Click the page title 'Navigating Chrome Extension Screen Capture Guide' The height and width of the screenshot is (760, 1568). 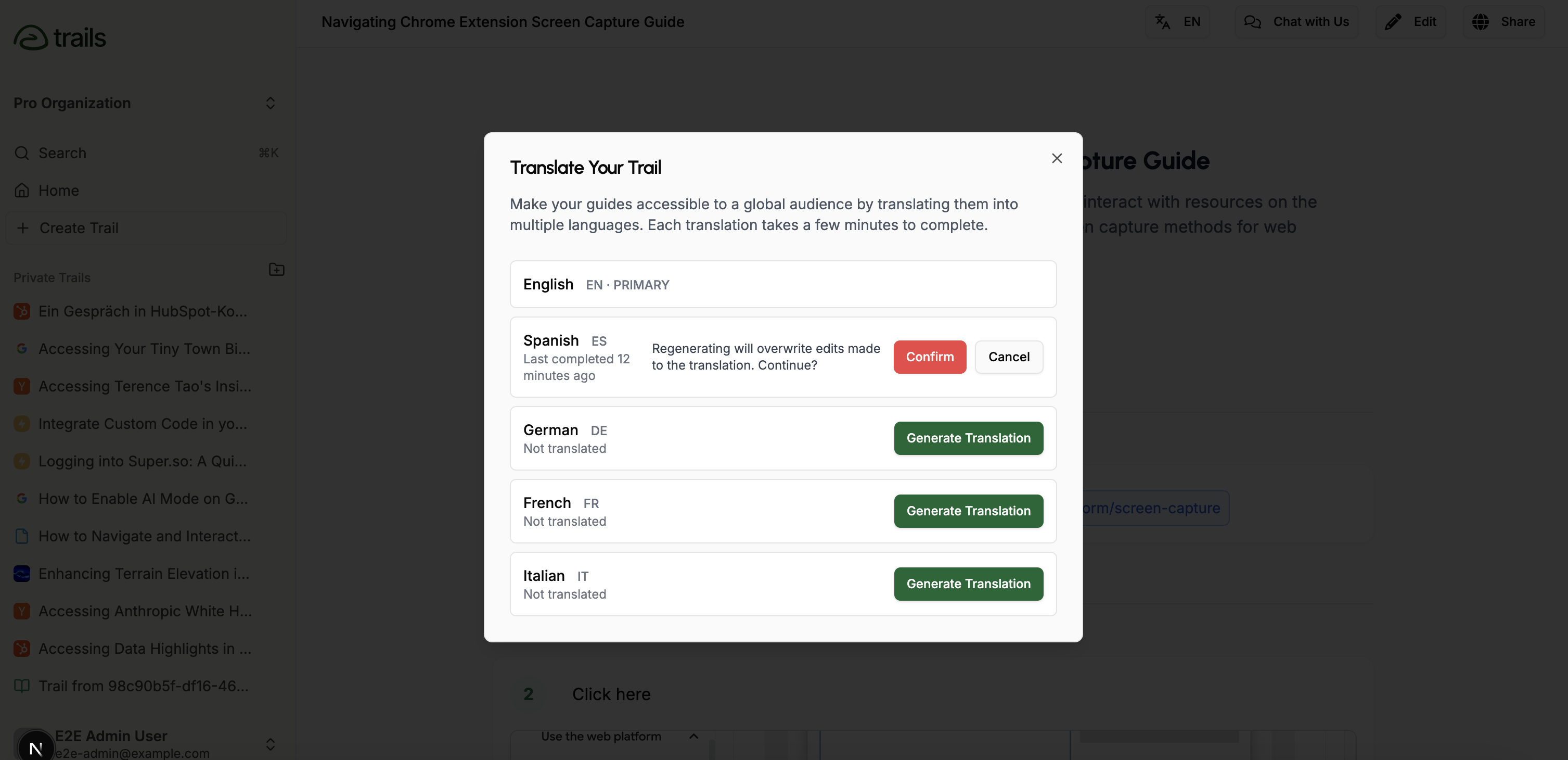tap(503, 22)
